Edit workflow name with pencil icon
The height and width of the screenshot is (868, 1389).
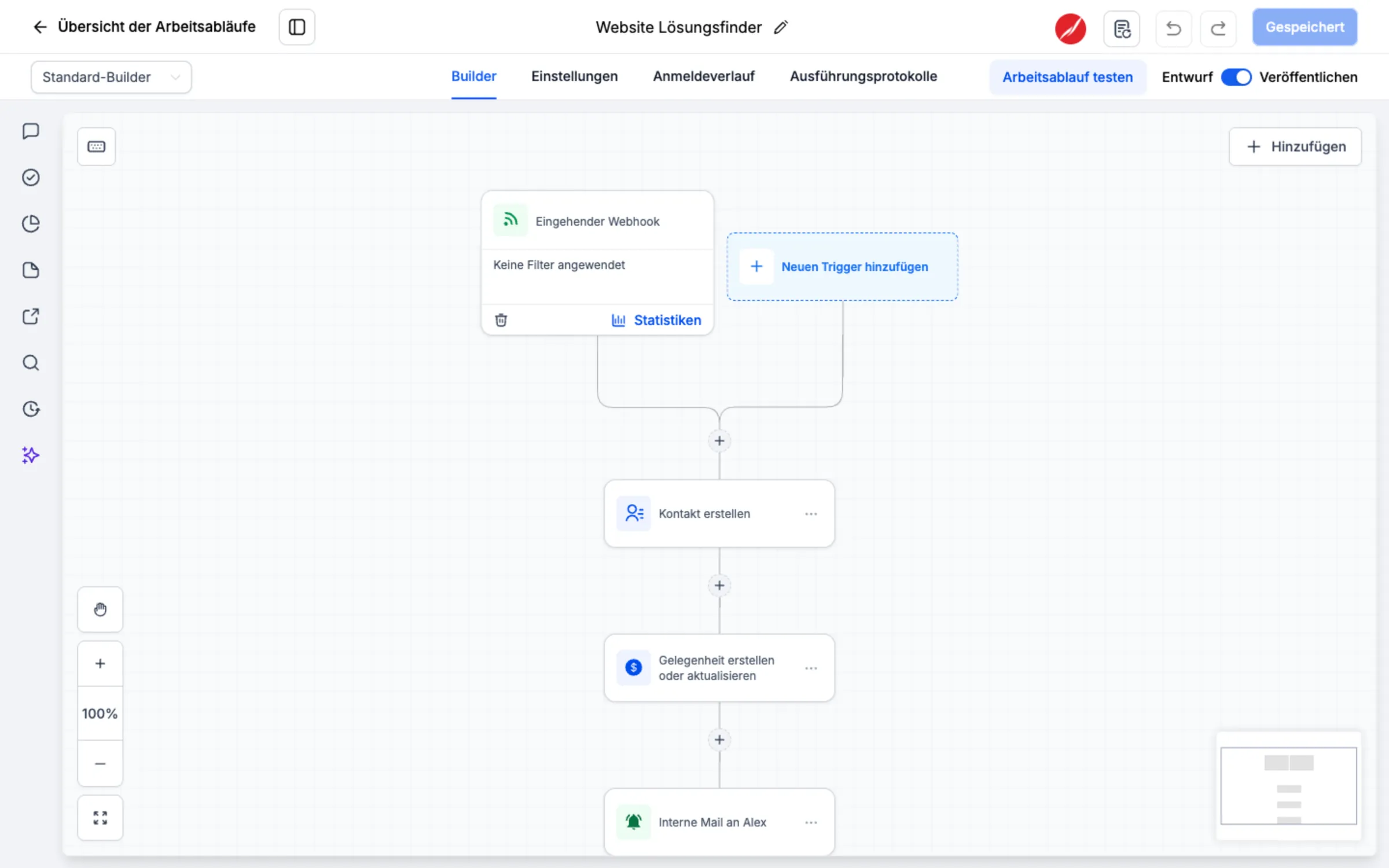pos(781,27)
